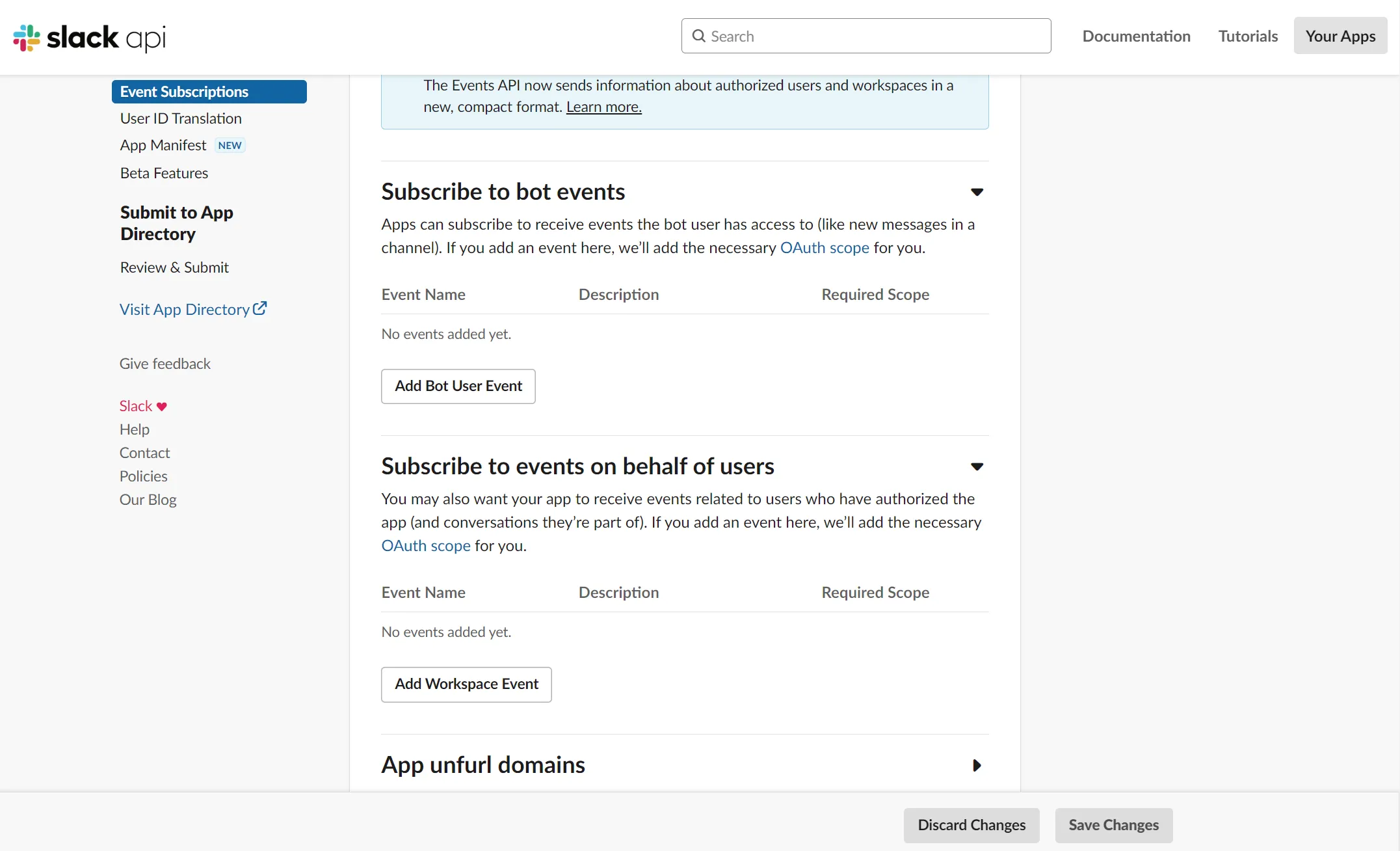Viewport: 1400px width, 851px height.
Task: Follow the Learn more link in the notice
Action: 604,107
